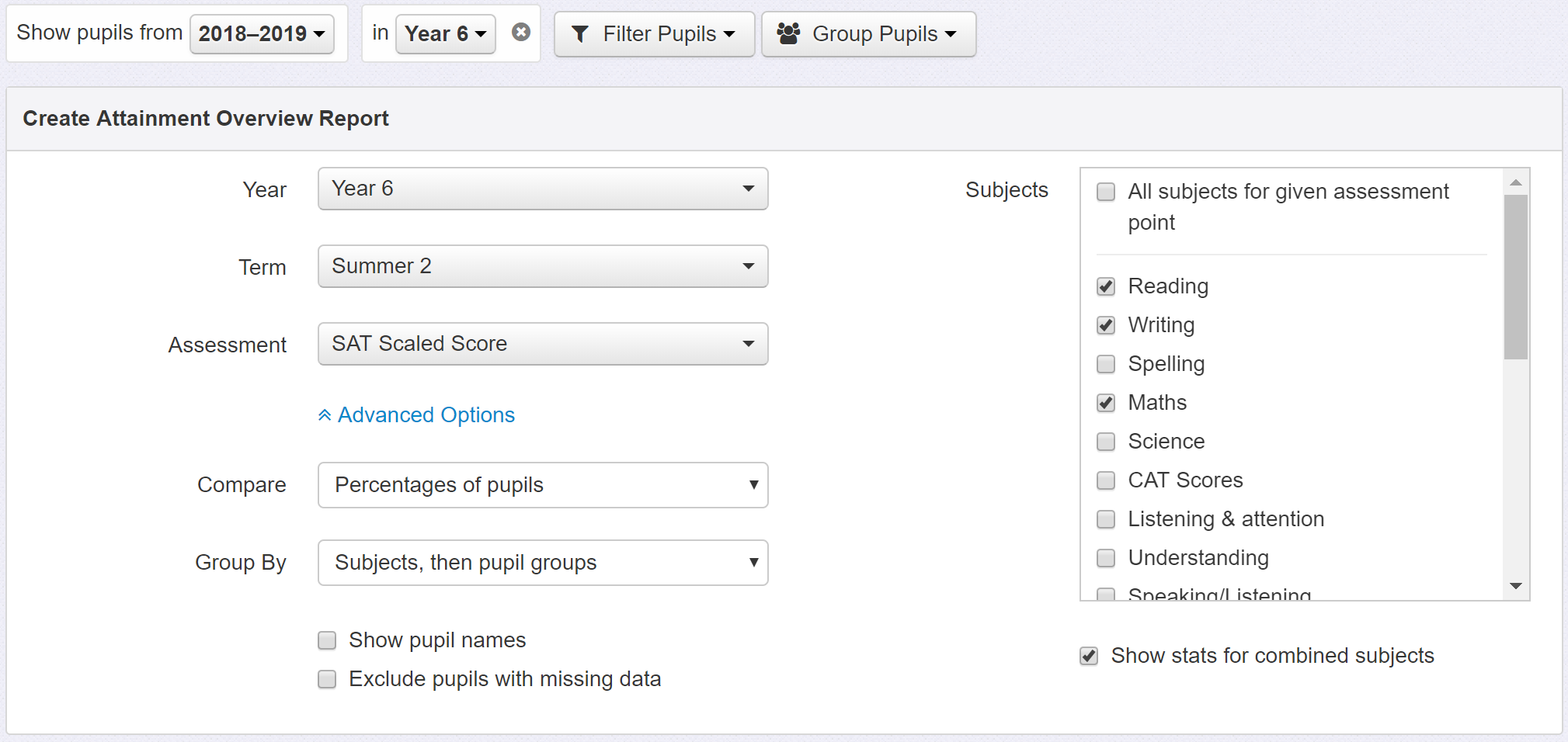Image resolution: width=1568 pixels, height=742 pixels.
Task: Uncheck the Maths subject
Action: tap(1106, 403)
